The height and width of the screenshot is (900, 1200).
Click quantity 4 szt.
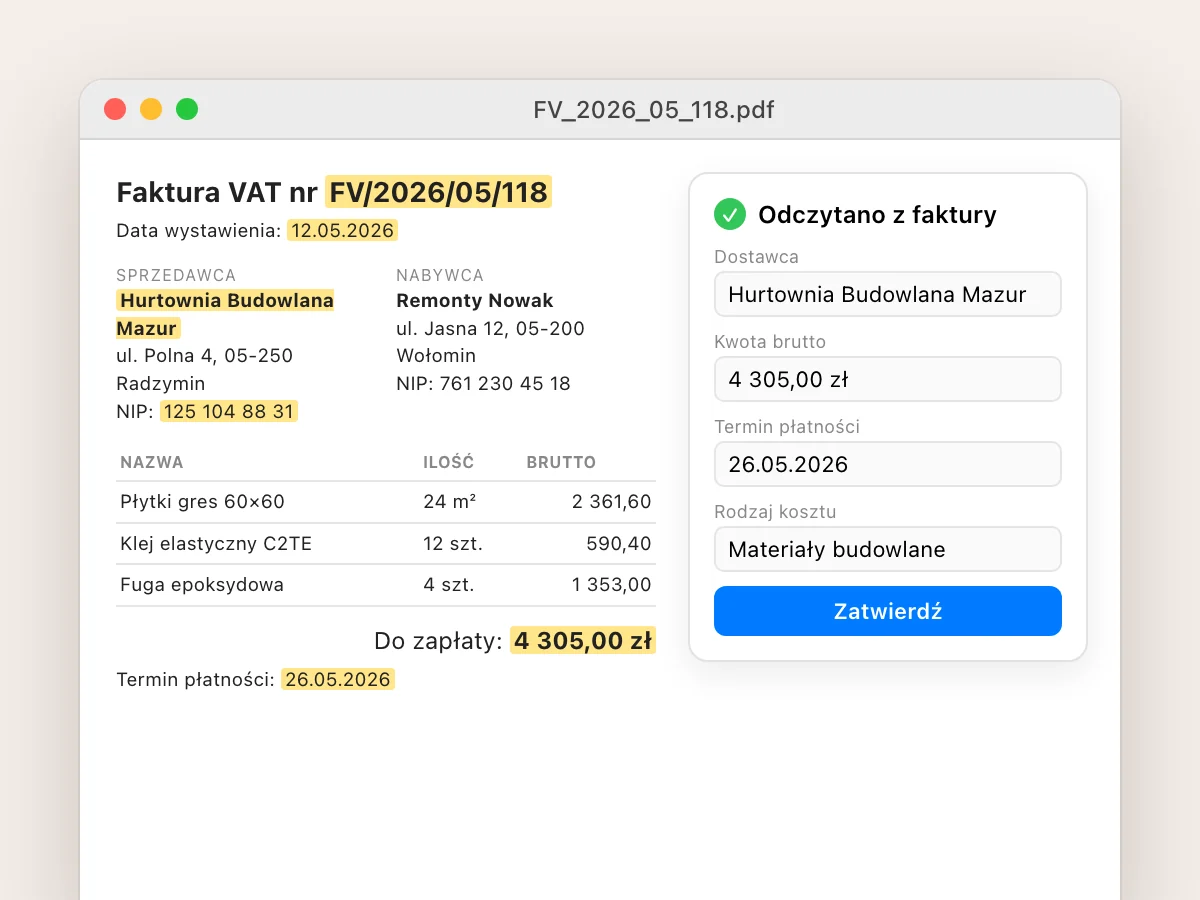(x=450, y=585)
